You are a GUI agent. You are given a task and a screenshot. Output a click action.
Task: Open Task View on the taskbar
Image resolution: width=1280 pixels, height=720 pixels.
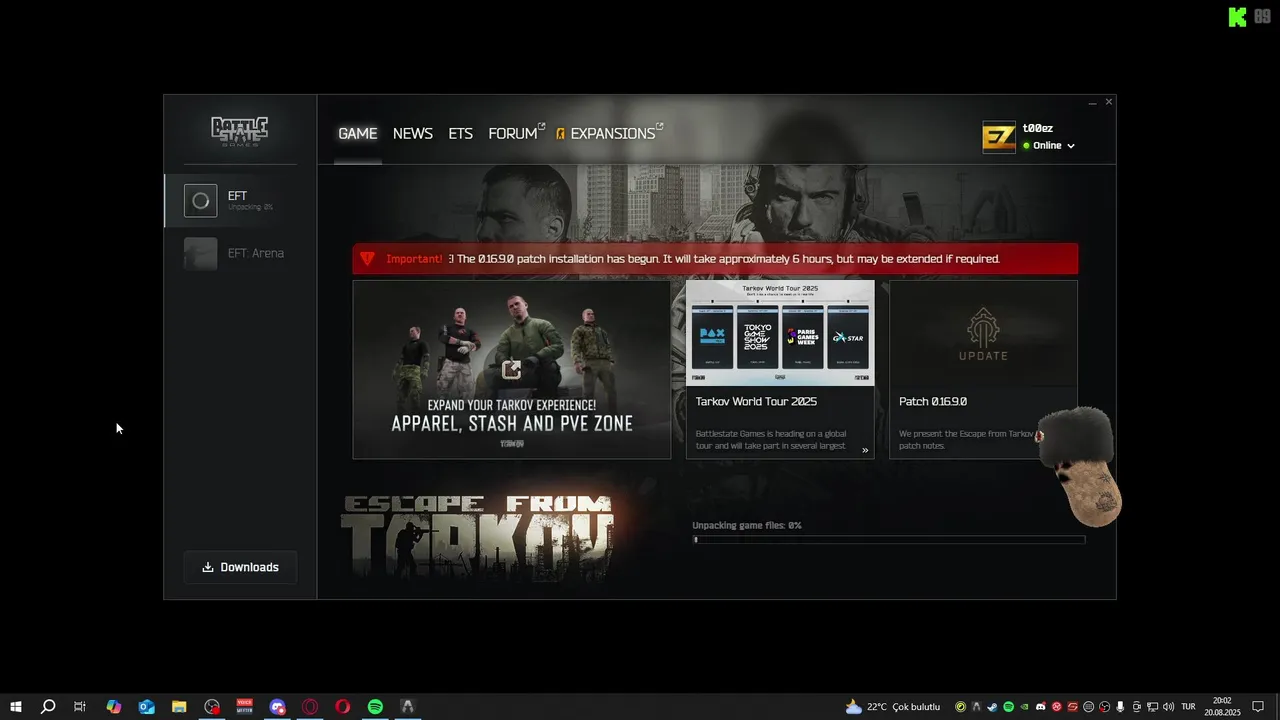click(x=80, y=707)
